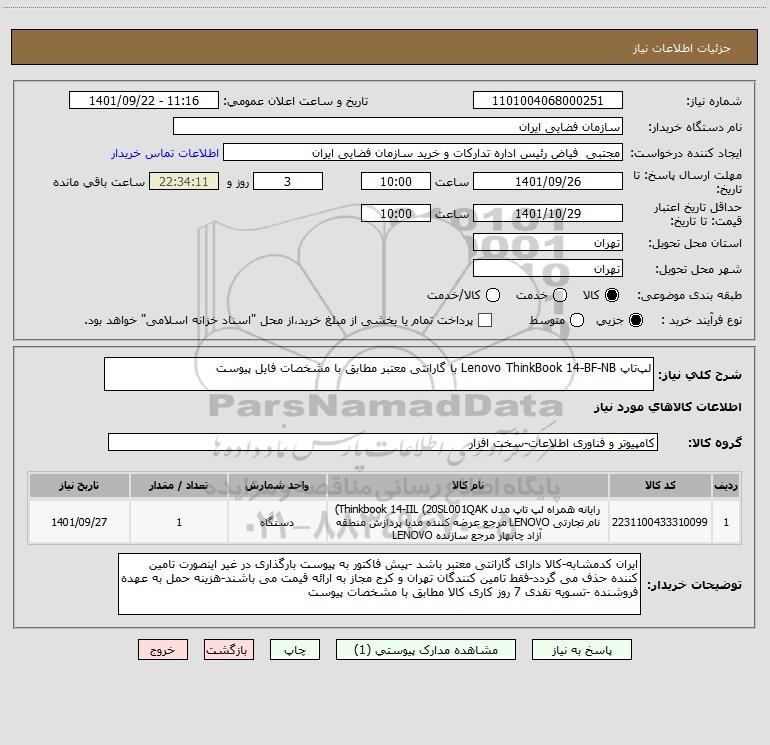This screenshot has height=745, width=770.
Task: Click the requester field مجتبی فیاض
Action: 423,153
